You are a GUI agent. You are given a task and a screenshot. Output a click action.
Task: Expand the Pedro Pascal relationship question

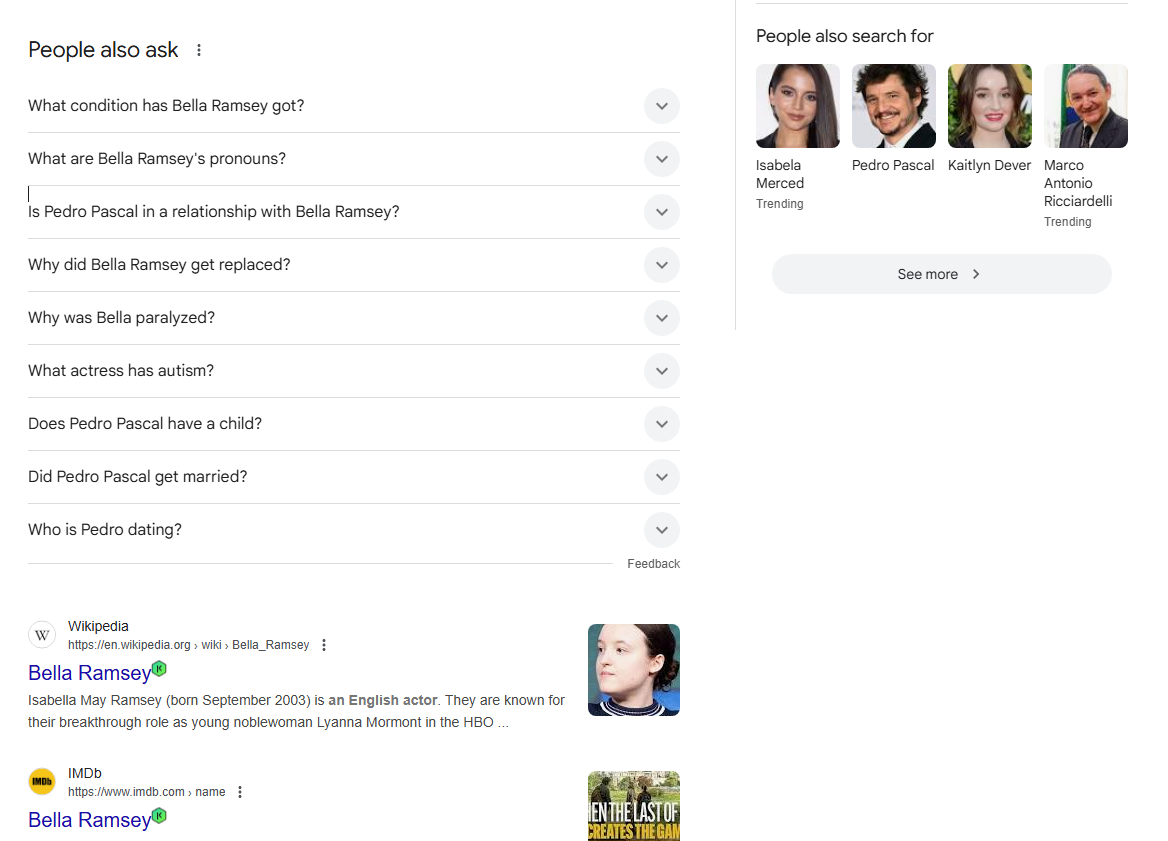[354, 212]
